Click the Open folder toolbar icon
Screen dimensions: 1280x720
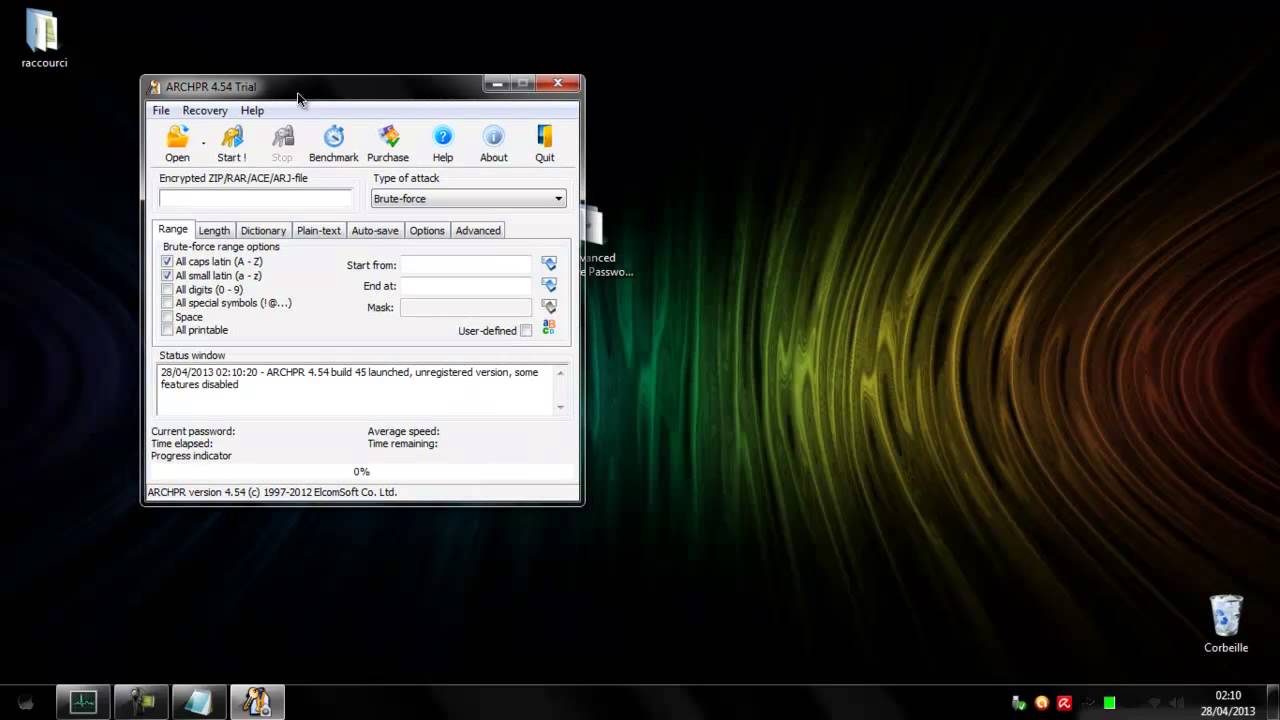[177, 138]
